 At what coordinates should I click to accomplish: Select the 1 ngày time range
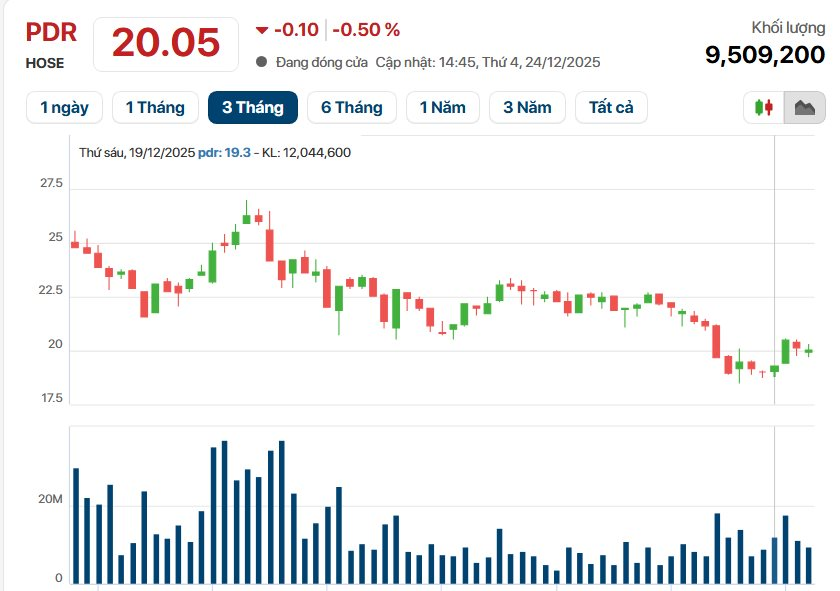(64, 107)
